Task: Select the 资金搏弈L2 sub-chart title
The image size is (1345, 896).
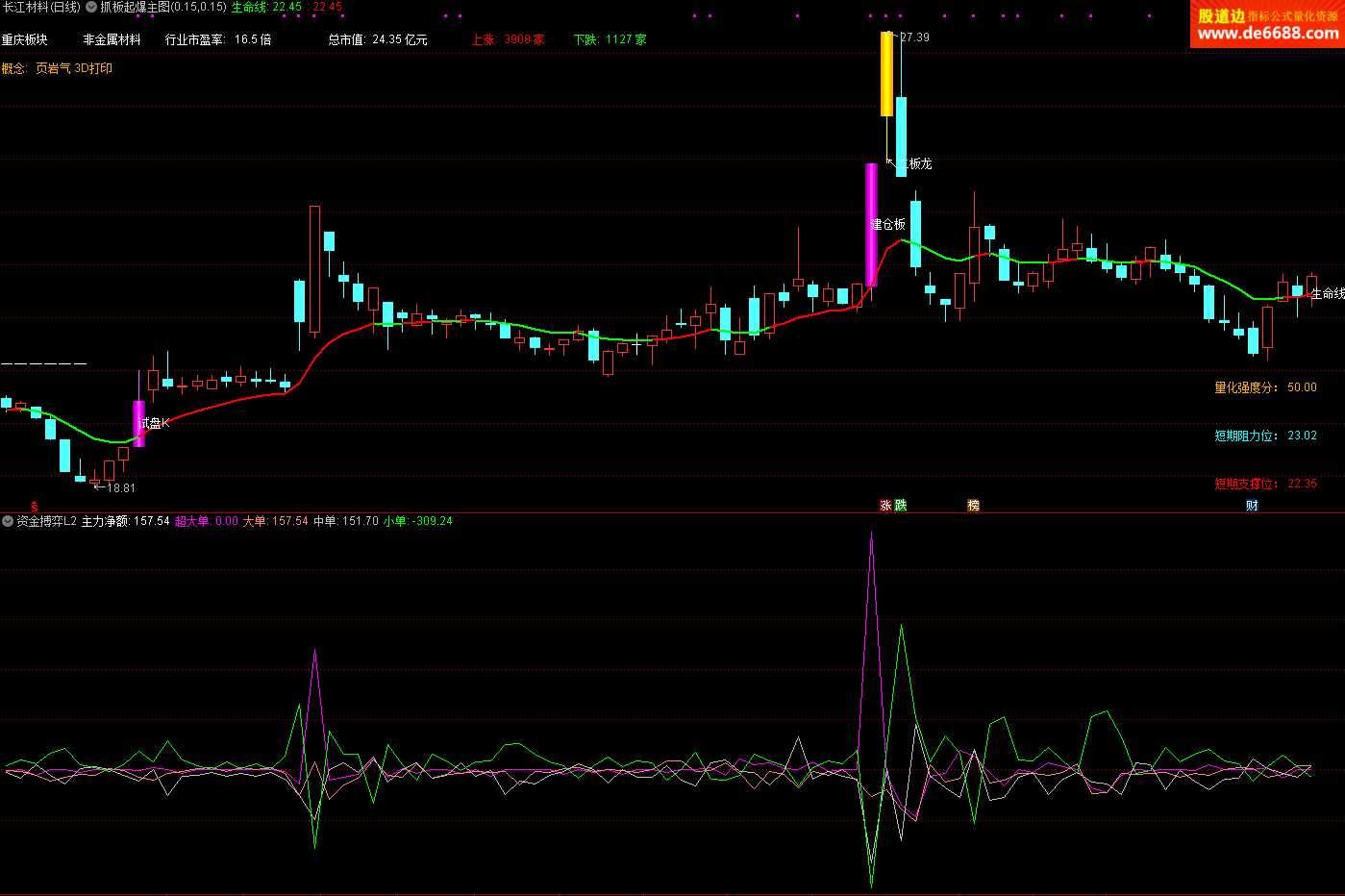Action: [x=46, y=521]
